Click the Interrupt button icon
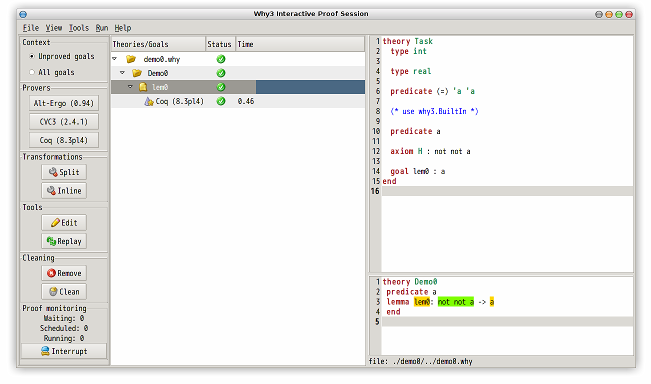The image size is (651, 384). click(45, 351)
